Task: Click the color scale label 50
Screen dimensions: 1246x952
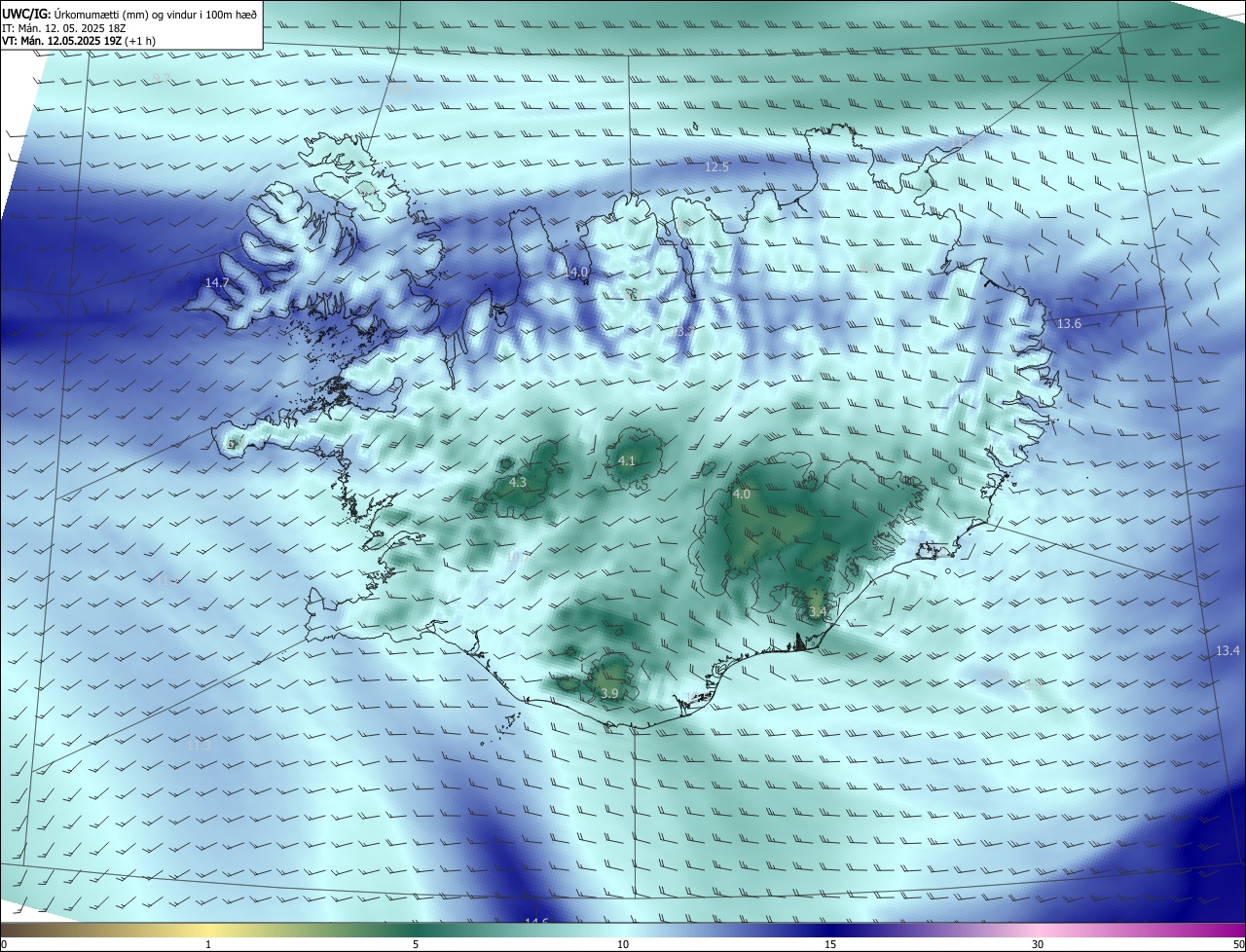Action: click(1238, 944)
